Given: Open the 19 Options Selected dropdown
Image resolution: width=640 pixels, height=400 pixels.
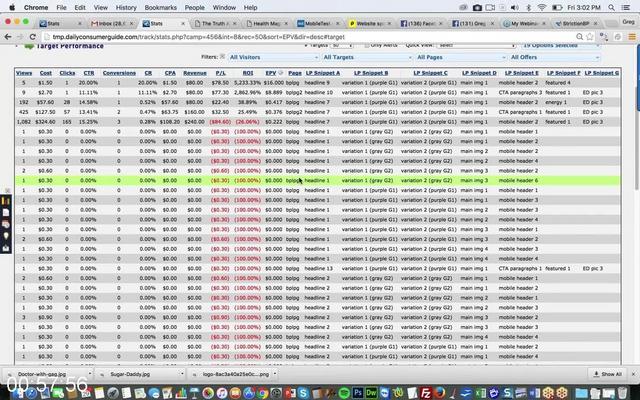Looking at the screenshot, I should tap(561, 45).
